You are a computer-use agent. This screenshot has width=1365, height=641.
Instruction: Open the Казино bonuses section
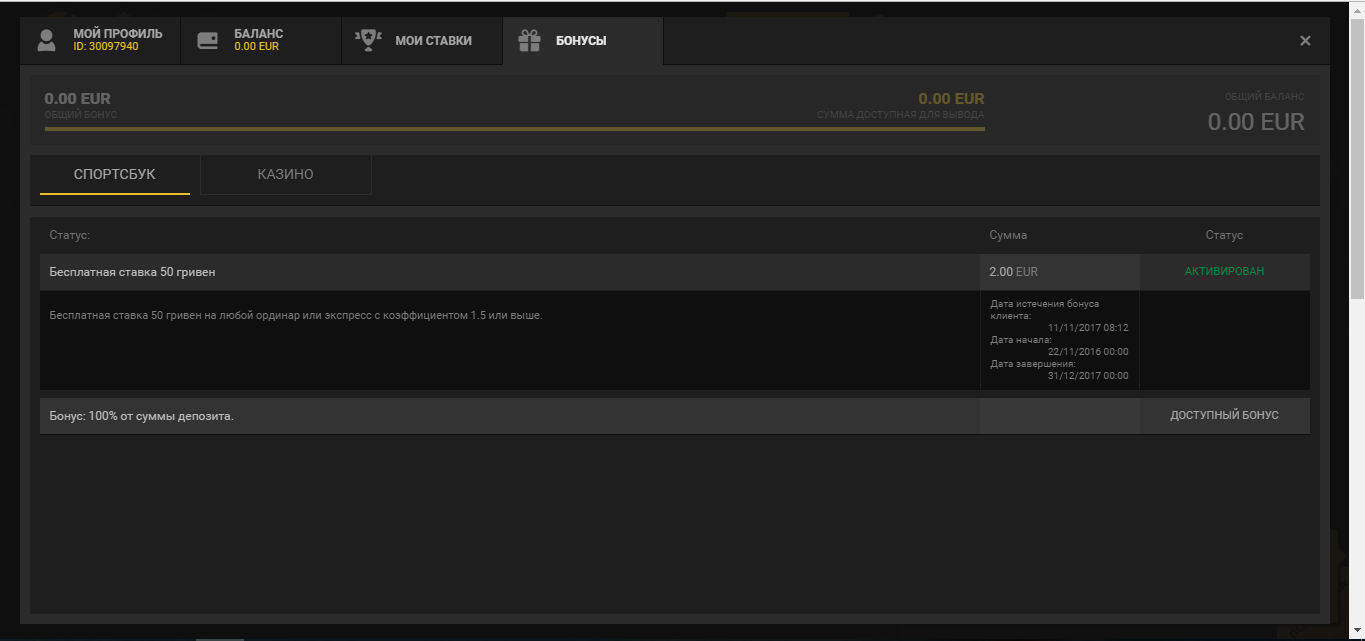click(286, 174)
